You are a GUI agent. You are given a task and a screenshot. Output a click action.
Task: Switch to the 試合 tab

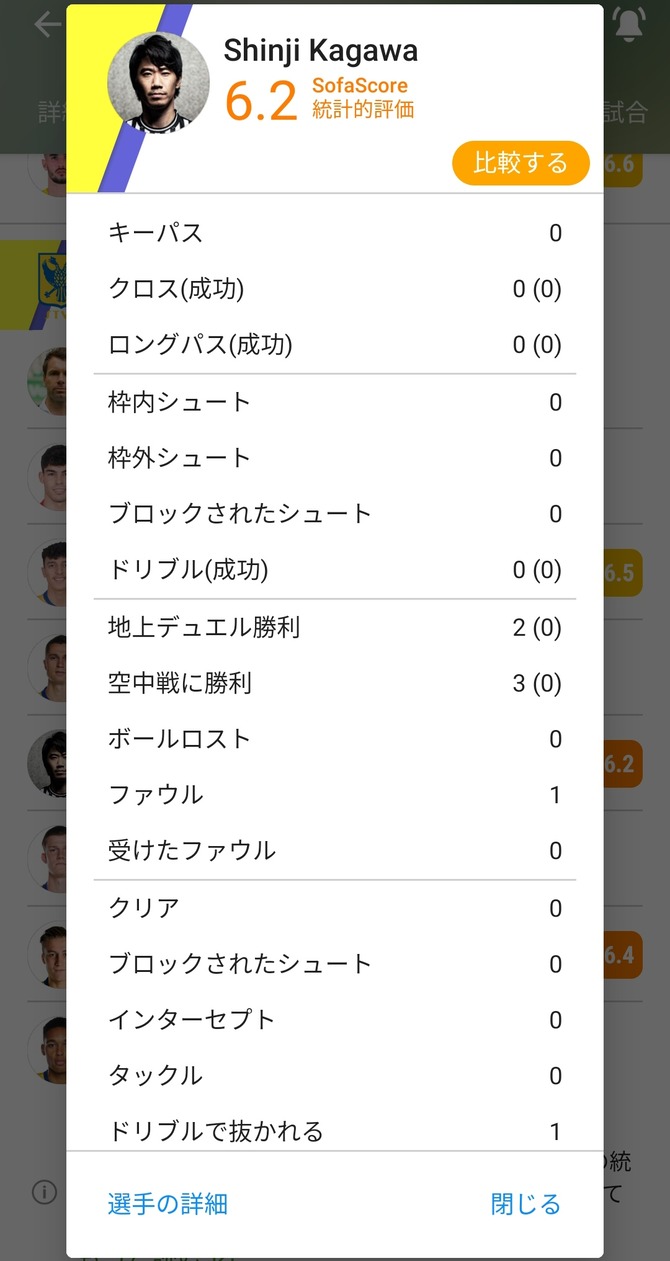click(x=625, y=112)
